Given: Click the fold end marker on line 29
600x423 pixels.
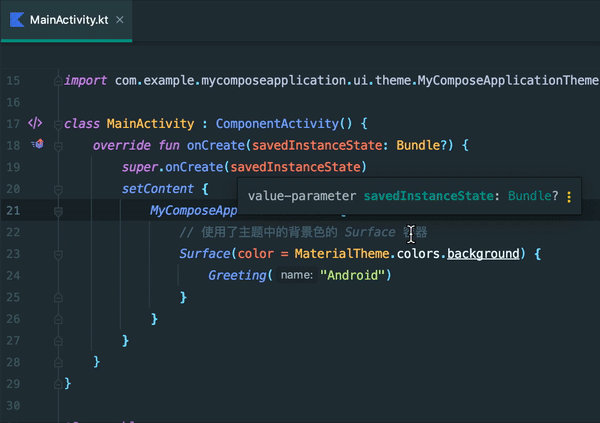Looking at the screenshot, I should coord(58,384).
